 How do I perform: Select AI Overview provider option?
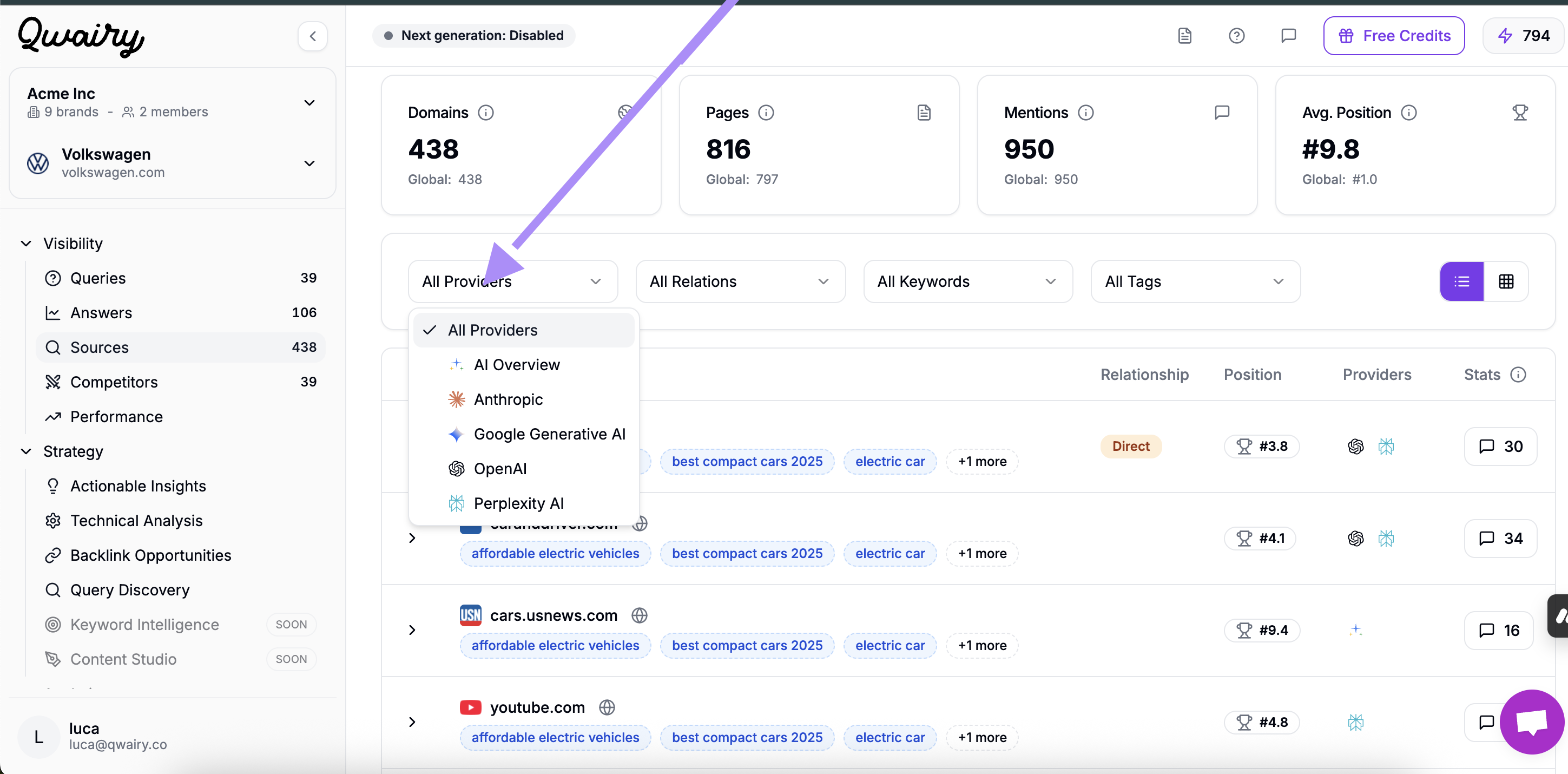(524, 365)
